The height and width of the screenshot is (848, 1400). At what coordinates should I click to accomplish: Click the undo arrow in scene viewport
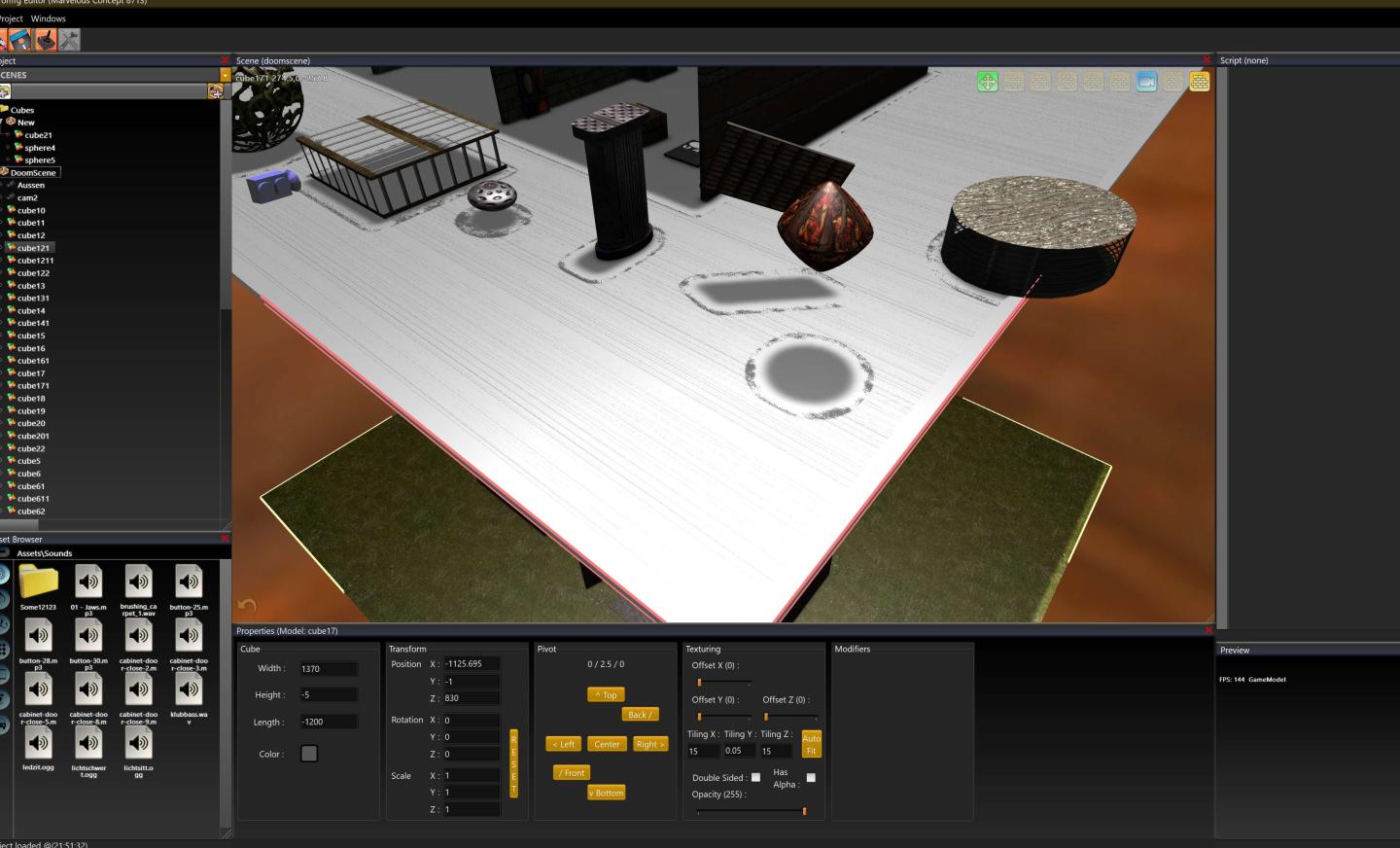[247, 607]
